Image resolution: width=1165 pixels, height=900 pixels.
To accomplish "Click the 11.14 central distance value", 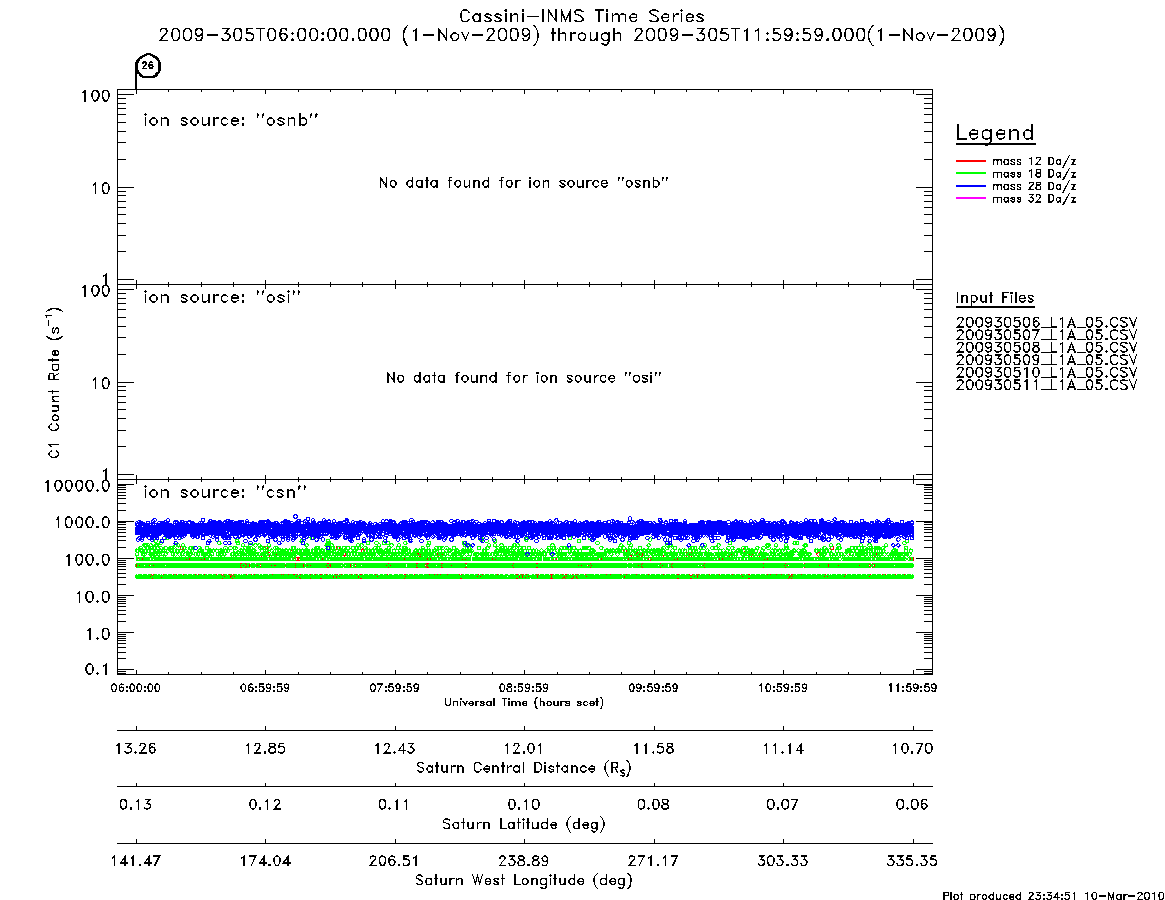I will pyautogui.click(x=783, y=748).
